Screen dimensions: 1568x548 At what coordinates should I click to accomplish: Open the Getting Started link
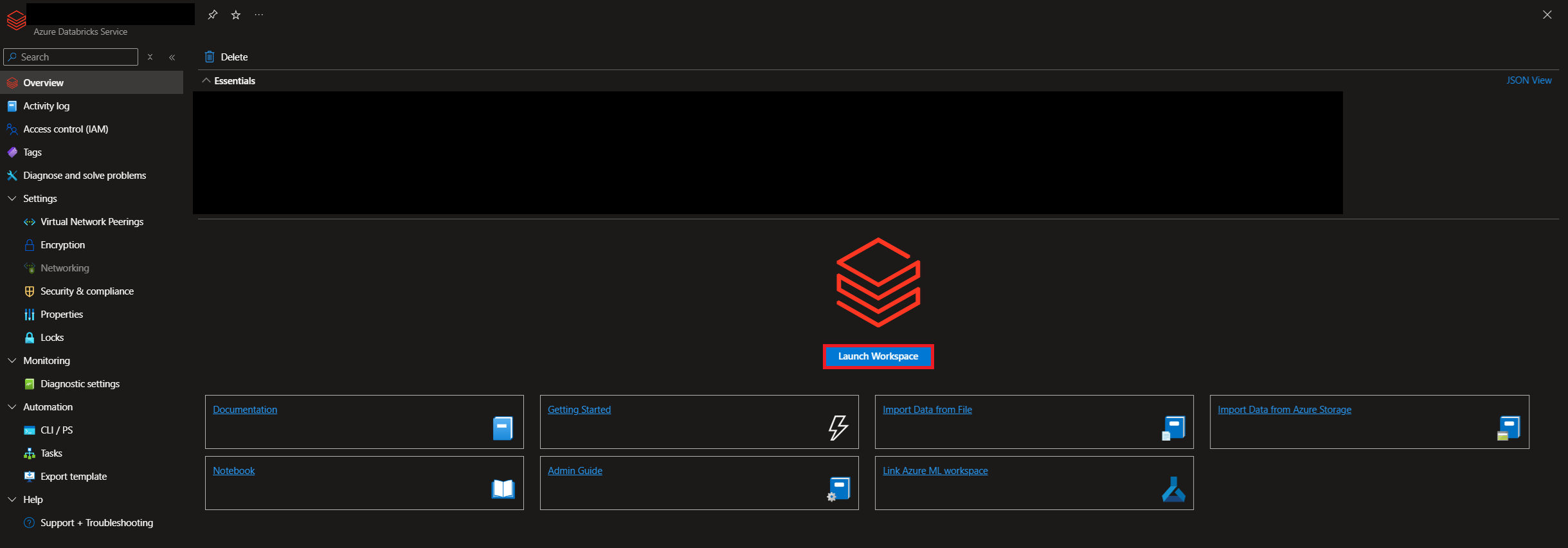(x=579, y=410)
